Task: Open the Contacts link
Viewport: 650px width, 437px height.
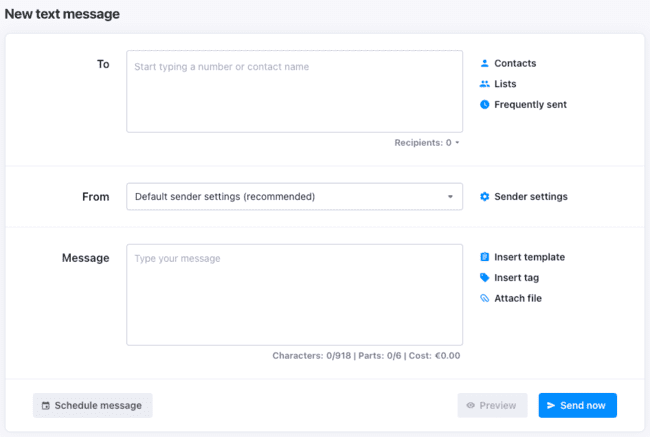Action: [x=515, y=63]
